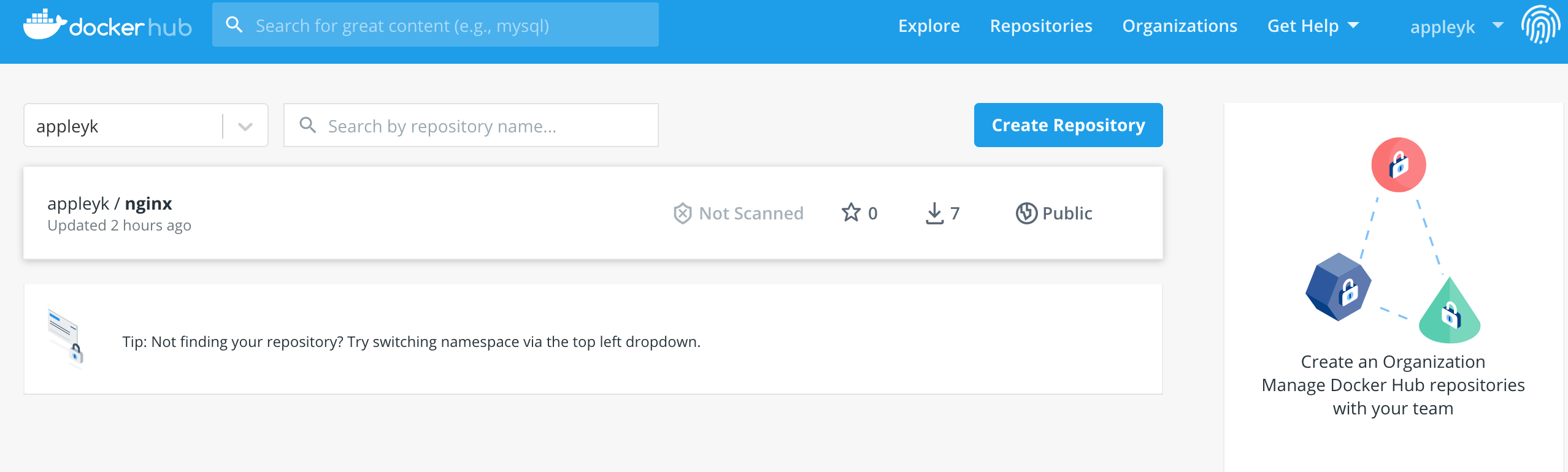
Task: Click the Not Scanned shield icon
Action: click(682, 213)
